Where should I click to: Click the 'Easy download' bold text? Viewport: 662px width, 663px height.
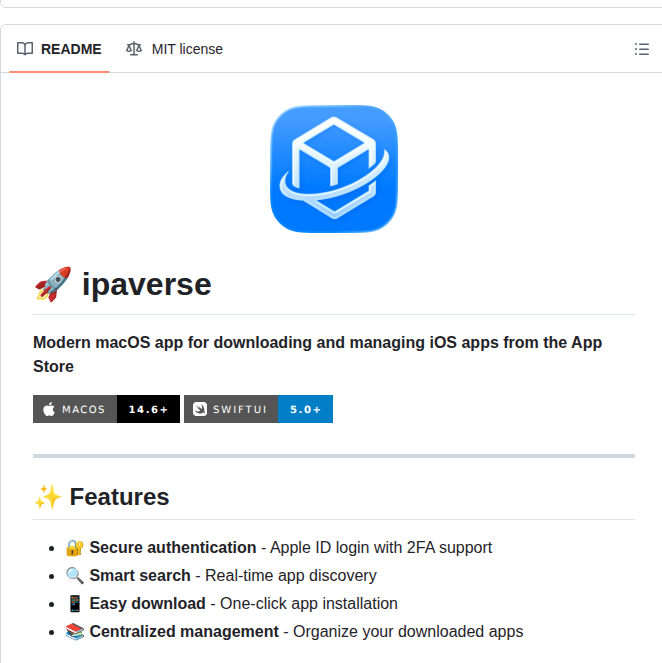click(148, 603)
